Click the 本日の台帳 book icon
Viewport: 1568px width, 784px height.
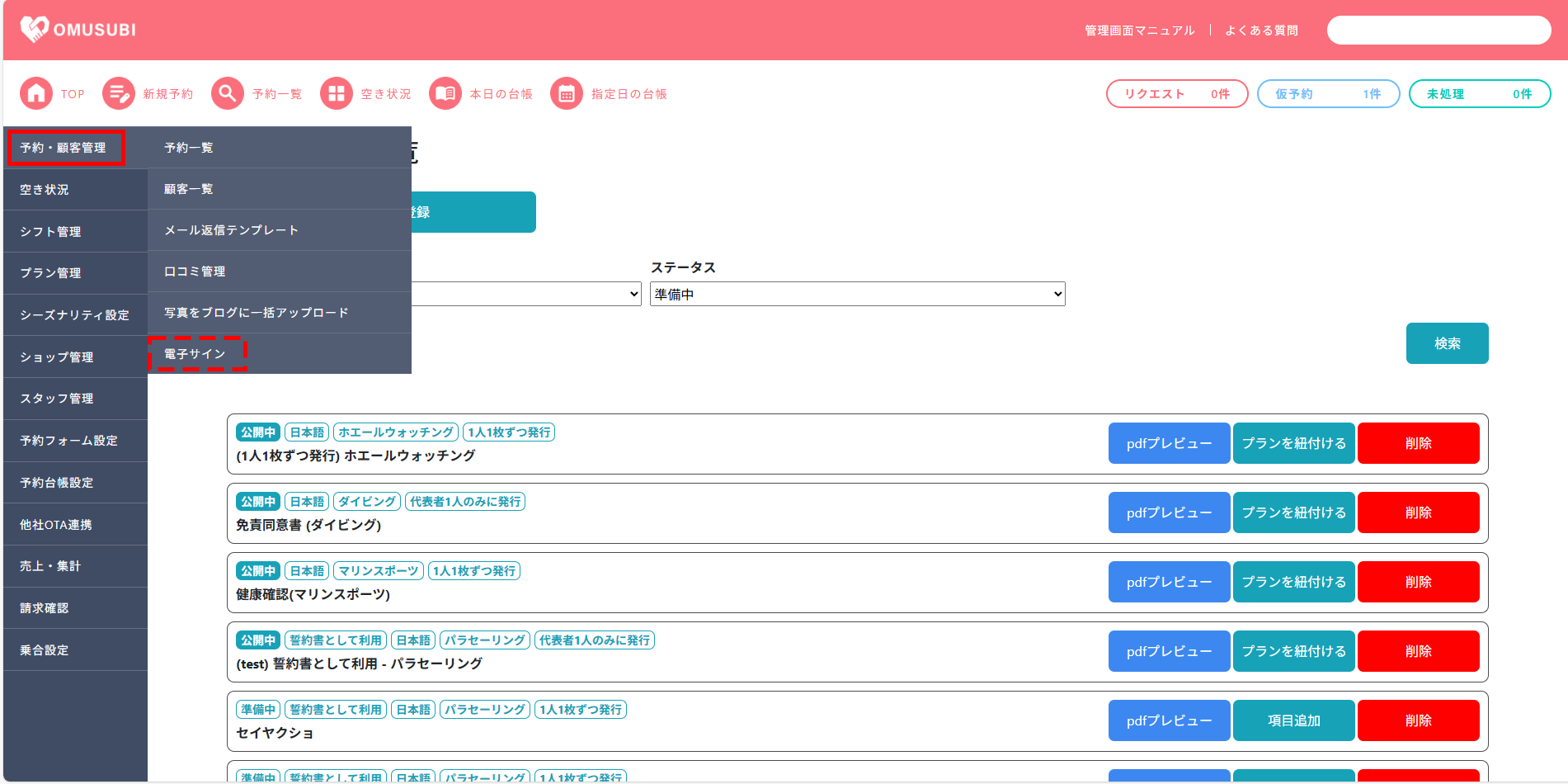(445, 94)
